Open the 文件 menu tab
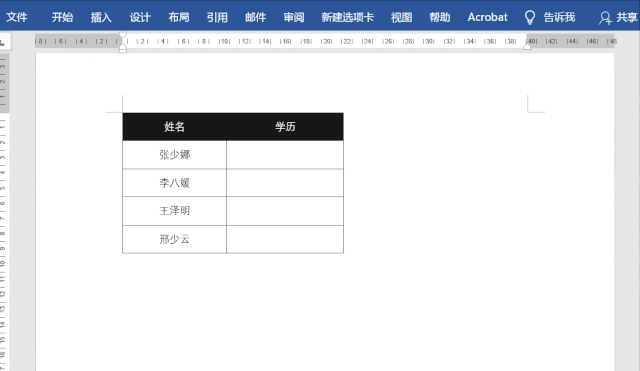This screenshot has height=371, width=640. point(17,17)
